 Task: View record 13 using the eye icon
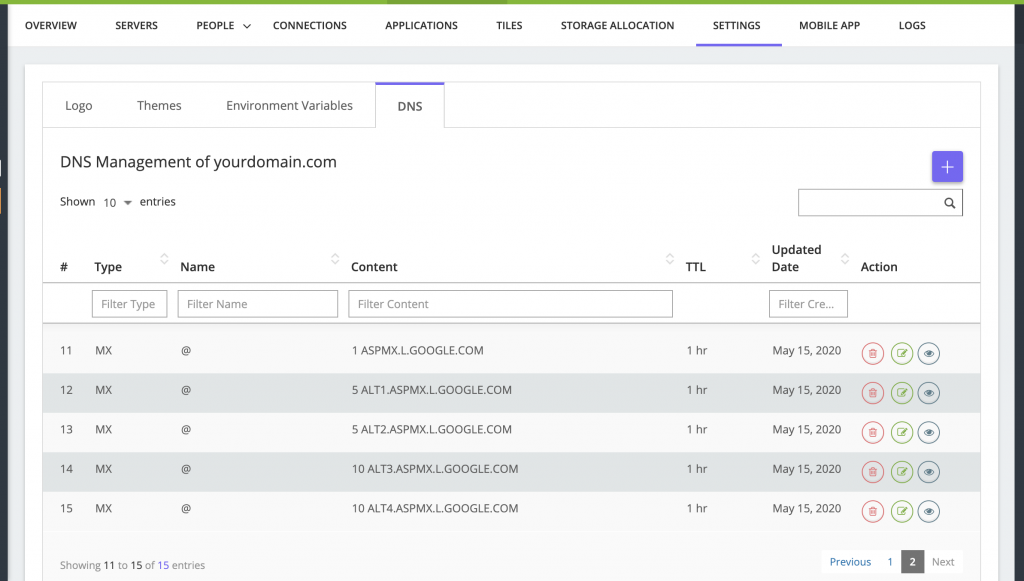click(929, 432)
